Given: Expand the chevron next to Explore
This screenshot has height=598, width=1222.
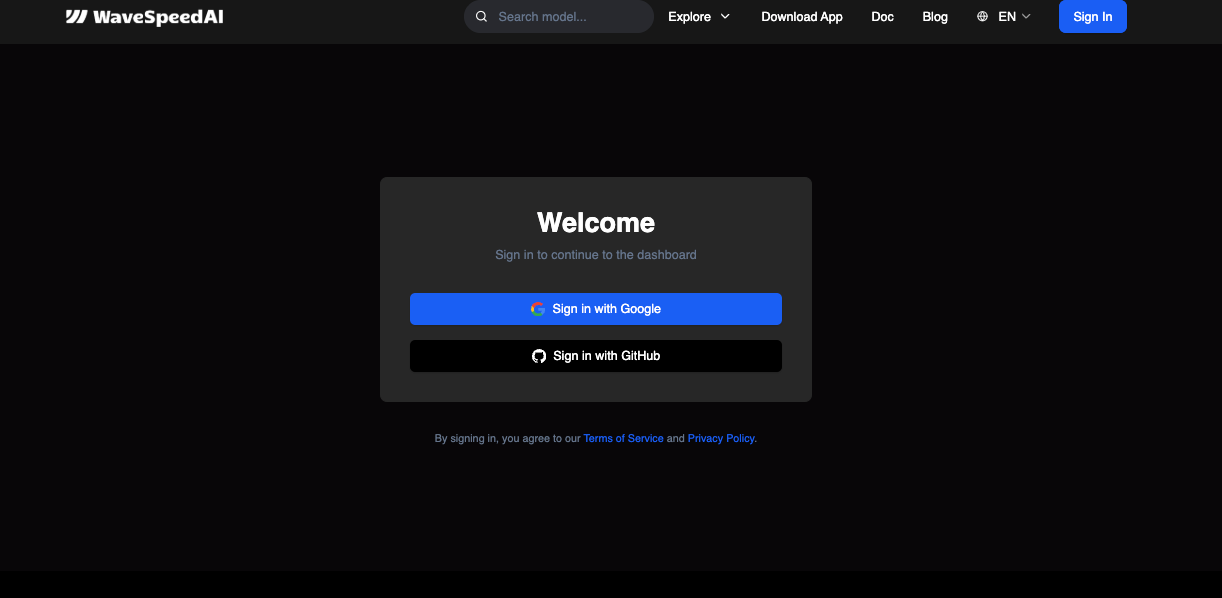Looking at the screenshot, I should click(x=725, y=17).
